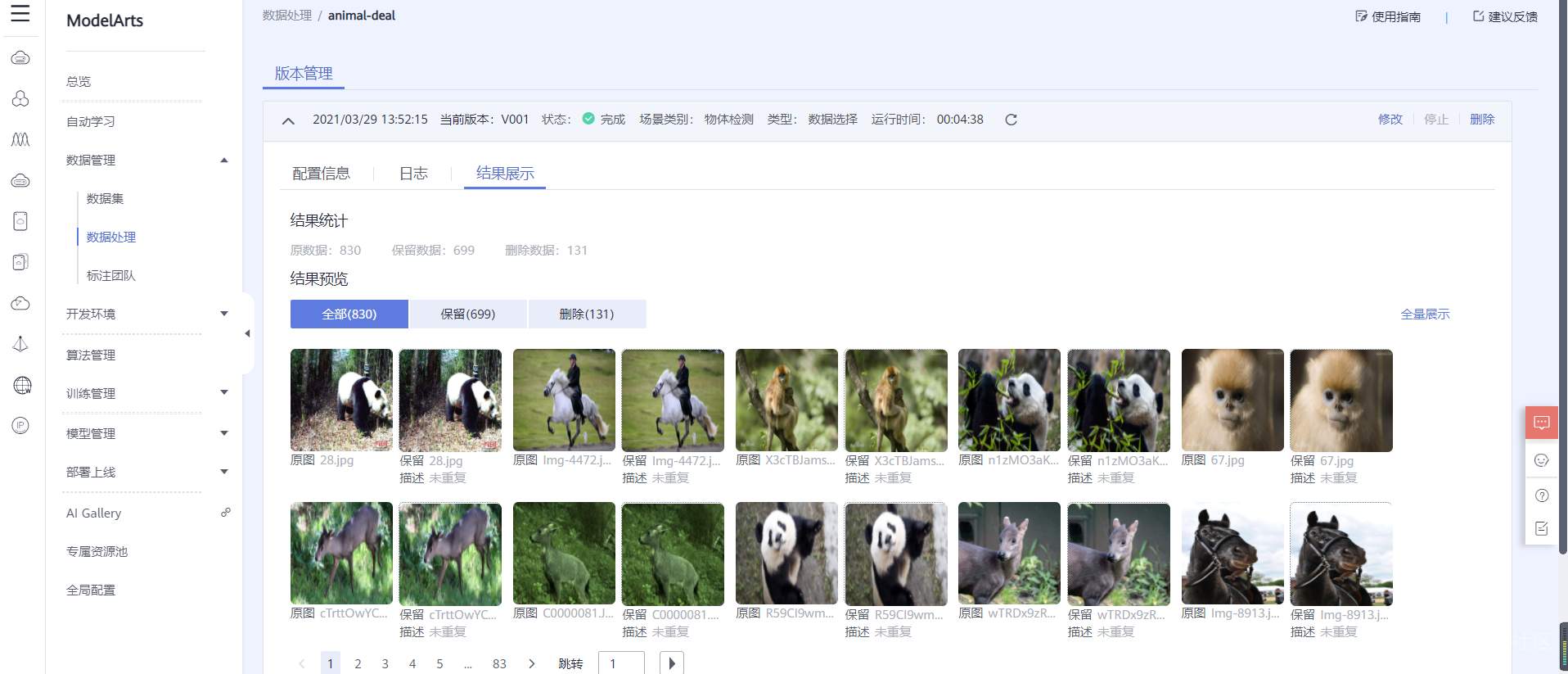Click the page jump input field

pos(621,663)
